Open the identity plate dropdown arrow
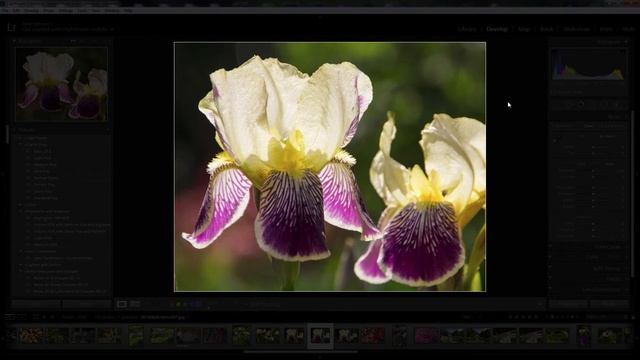640x360 pixels. pyautogui.click(x=111, y=29)
